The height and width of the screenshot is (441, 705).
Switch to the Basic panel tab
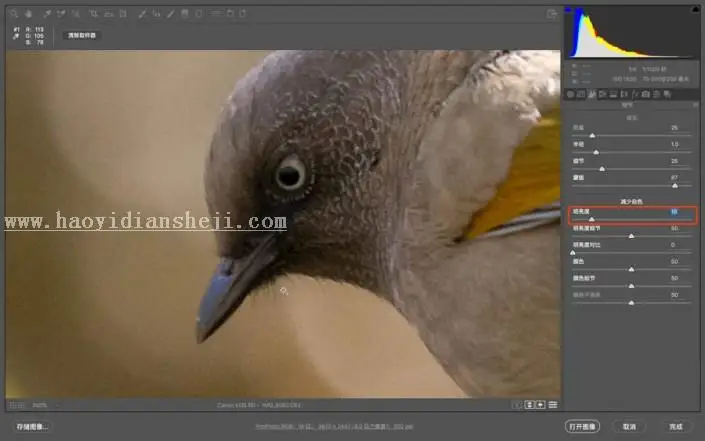(x=570, y=94)
